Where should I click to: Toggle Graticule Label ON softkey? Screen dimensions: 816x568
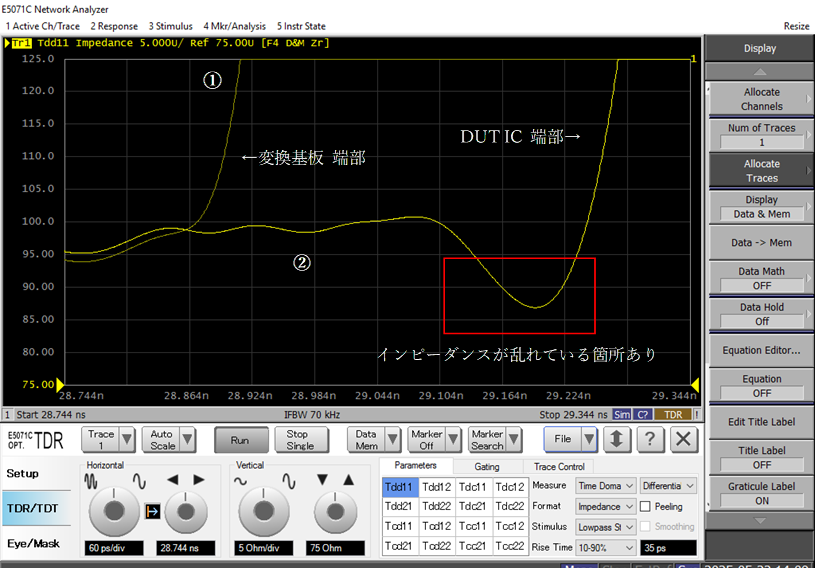(x=761, y=493)
